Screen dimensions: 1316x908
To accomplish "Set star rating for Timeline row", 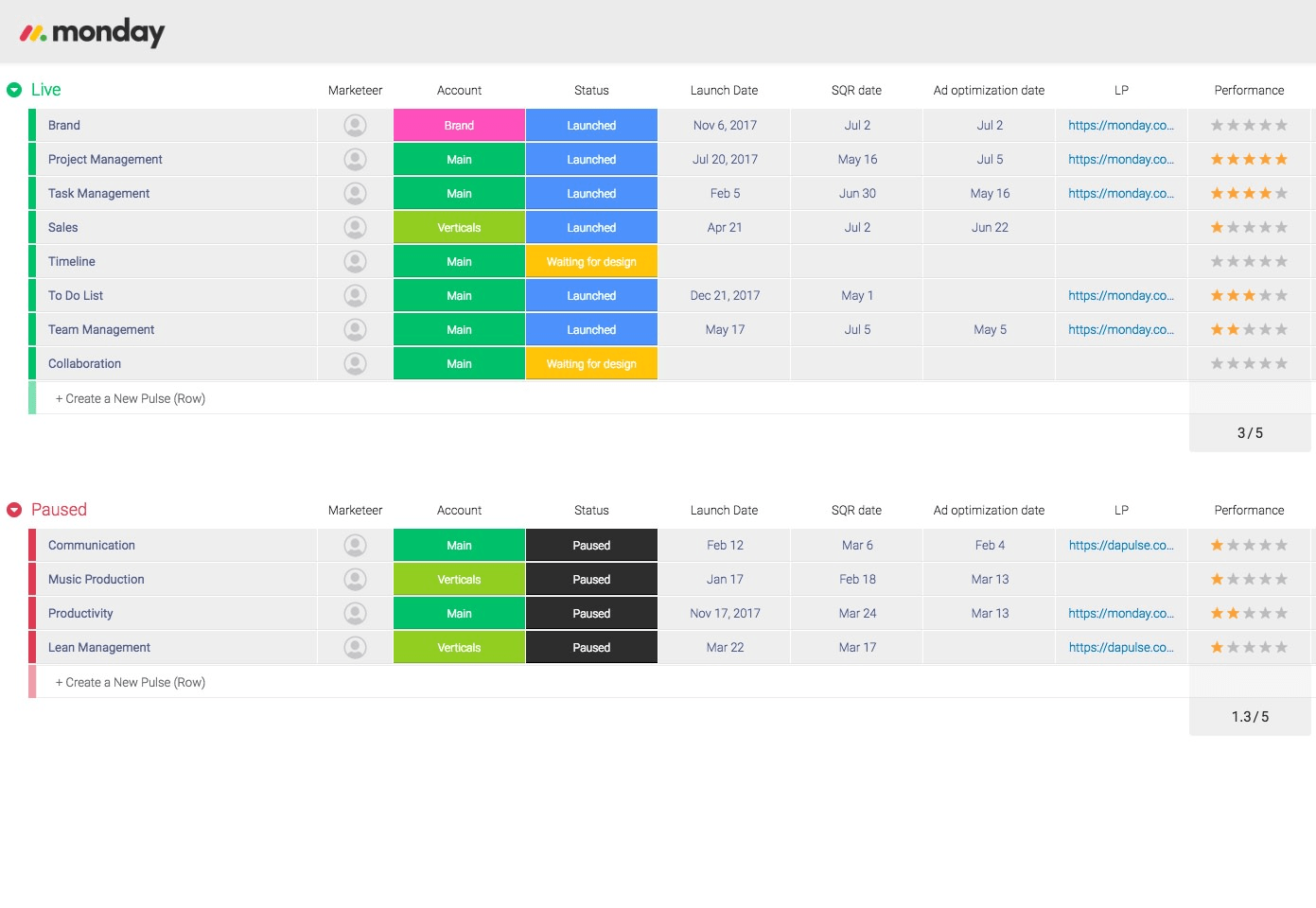I will point(1249,261).
